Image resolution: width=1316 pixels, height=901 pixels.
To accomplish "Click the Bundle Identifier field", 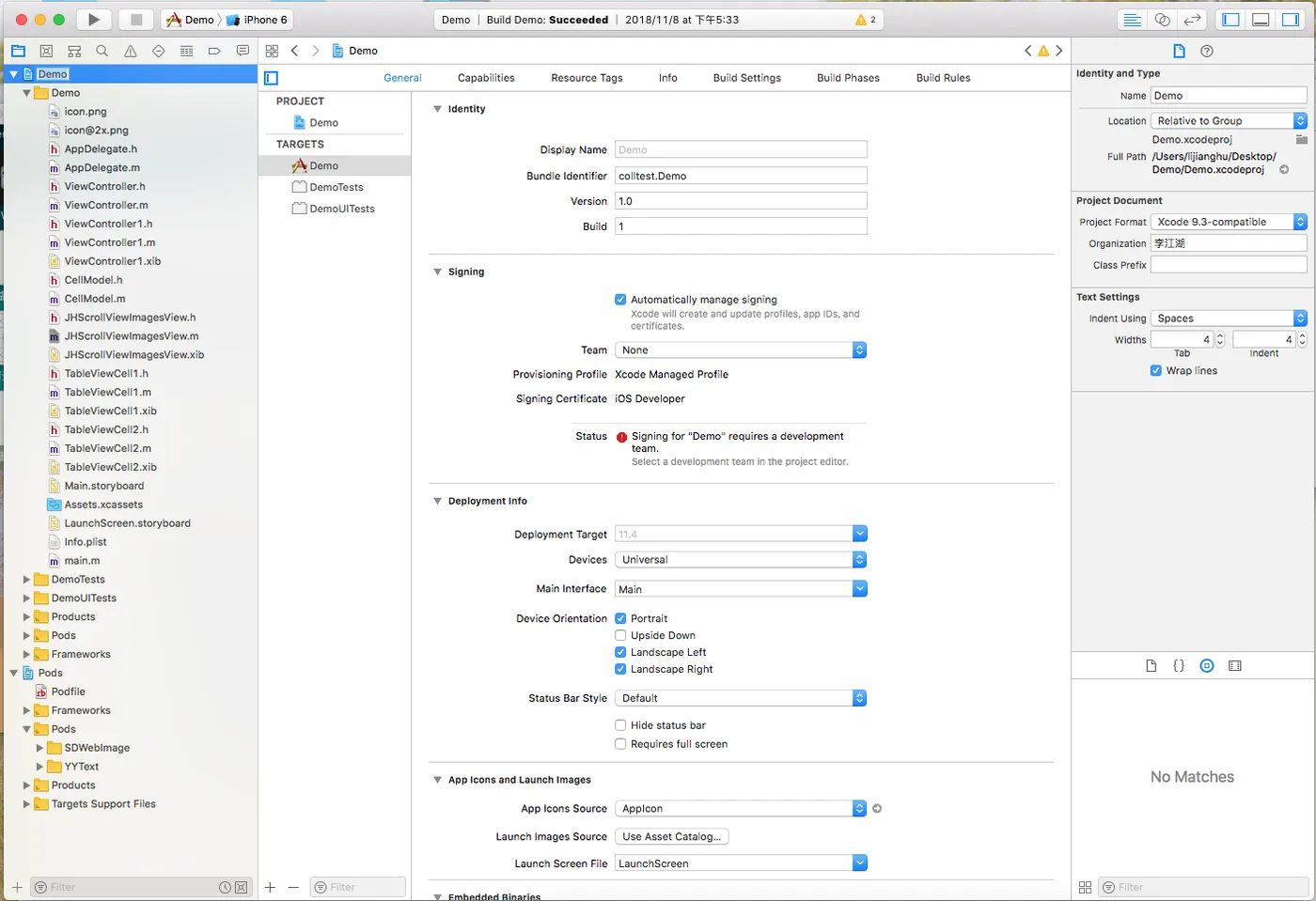I will (741, 176).
